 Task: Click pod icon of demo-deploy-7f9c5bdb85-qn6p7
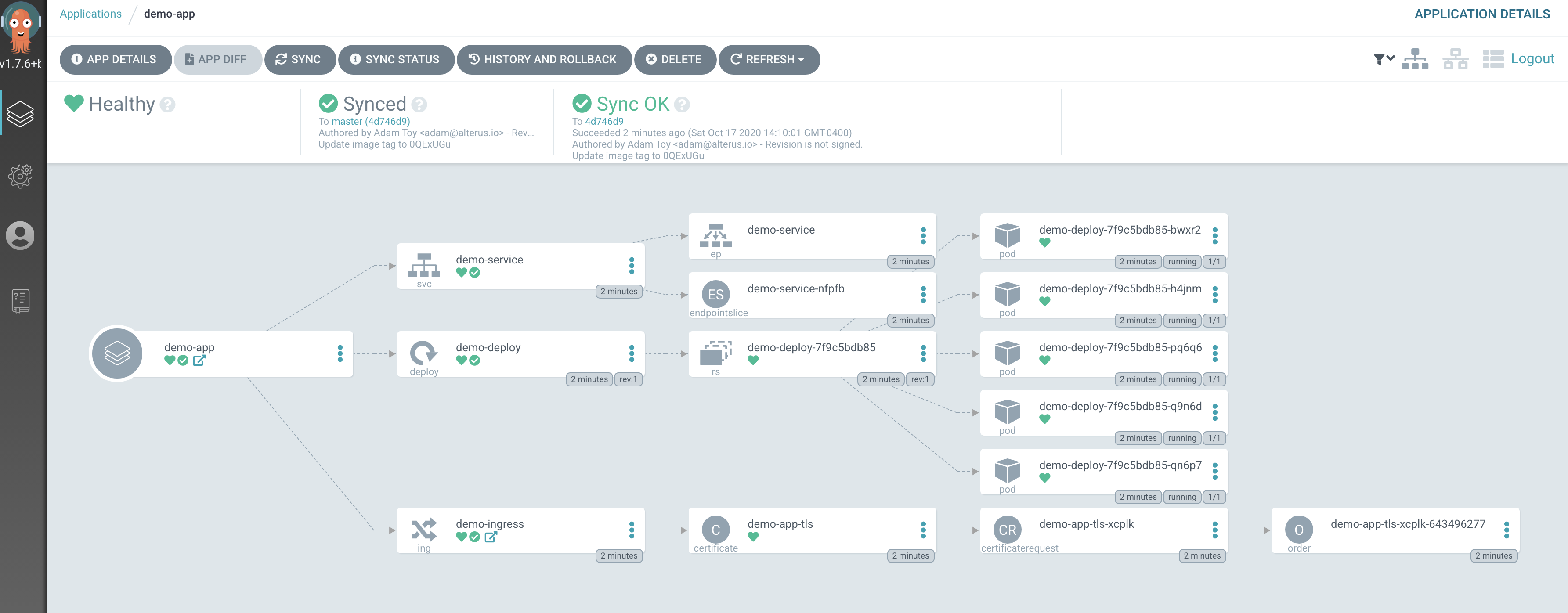[1007, 471]
